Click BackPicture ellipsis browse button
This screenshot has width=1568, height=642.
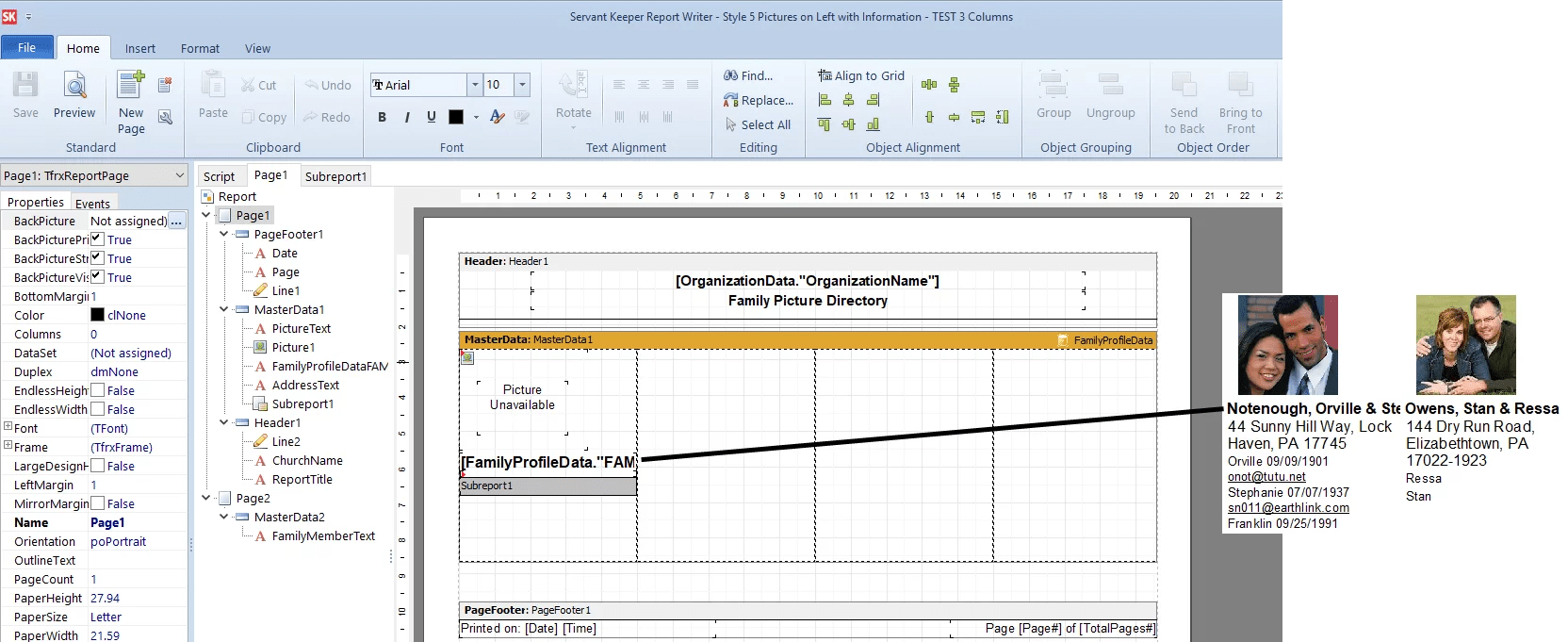[x=176, y=221]
